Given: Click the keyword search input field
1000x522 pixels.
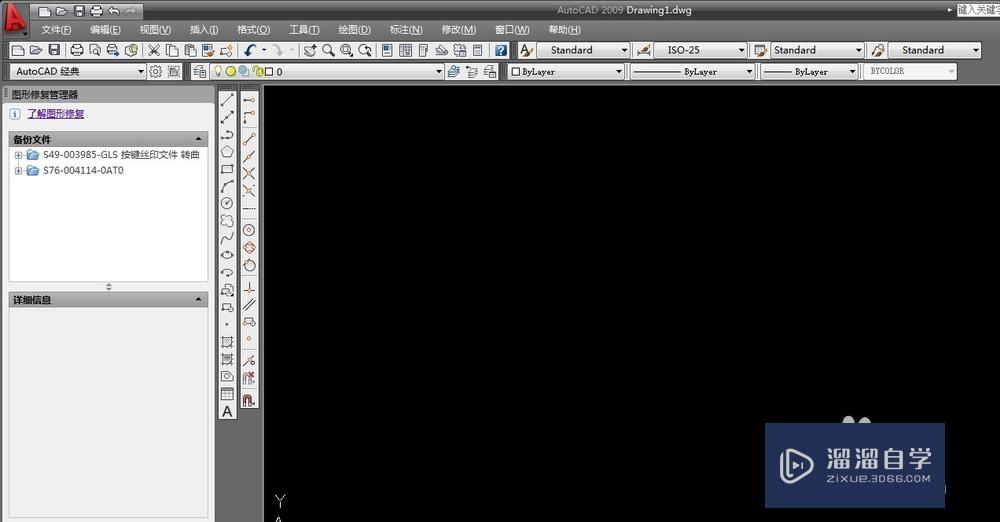Looking at the screenshot, I should [978, 10].
